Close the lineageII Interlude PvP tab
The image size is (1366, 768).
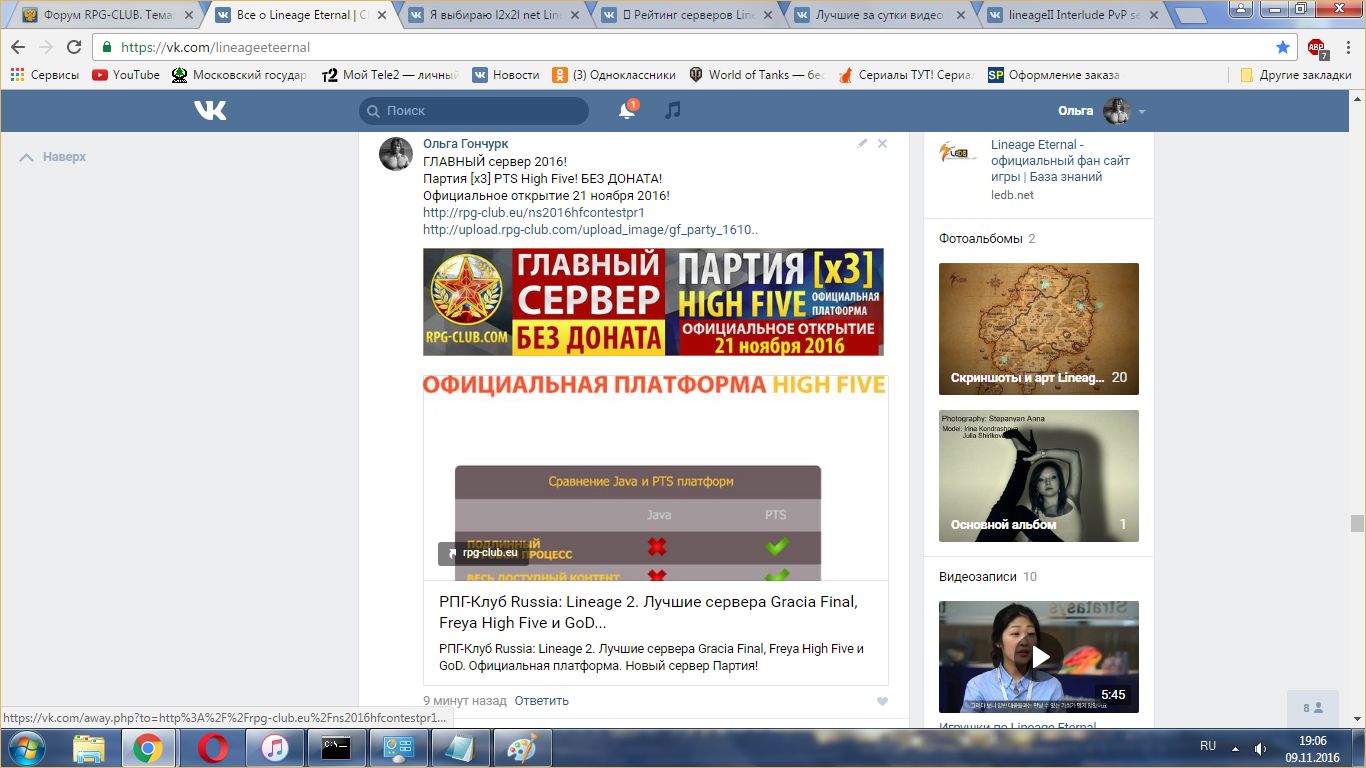[1153, 16]
